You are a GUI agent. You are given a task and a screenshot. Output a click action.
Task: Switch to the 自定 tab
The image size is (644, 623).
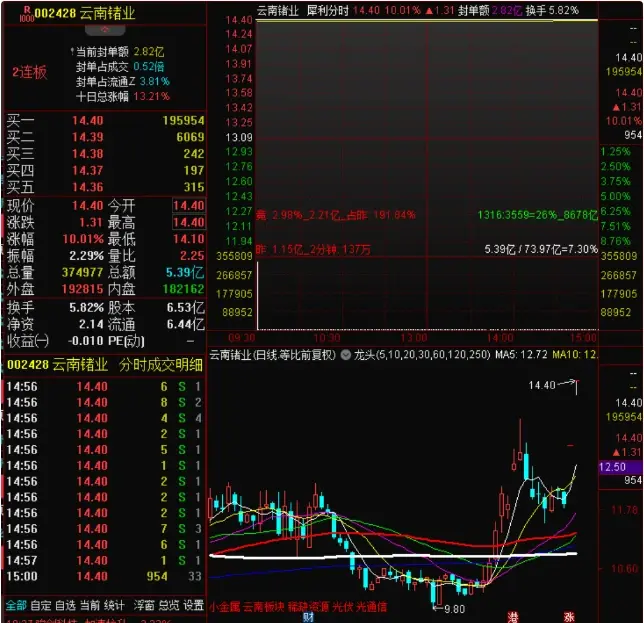click(41, 606)
